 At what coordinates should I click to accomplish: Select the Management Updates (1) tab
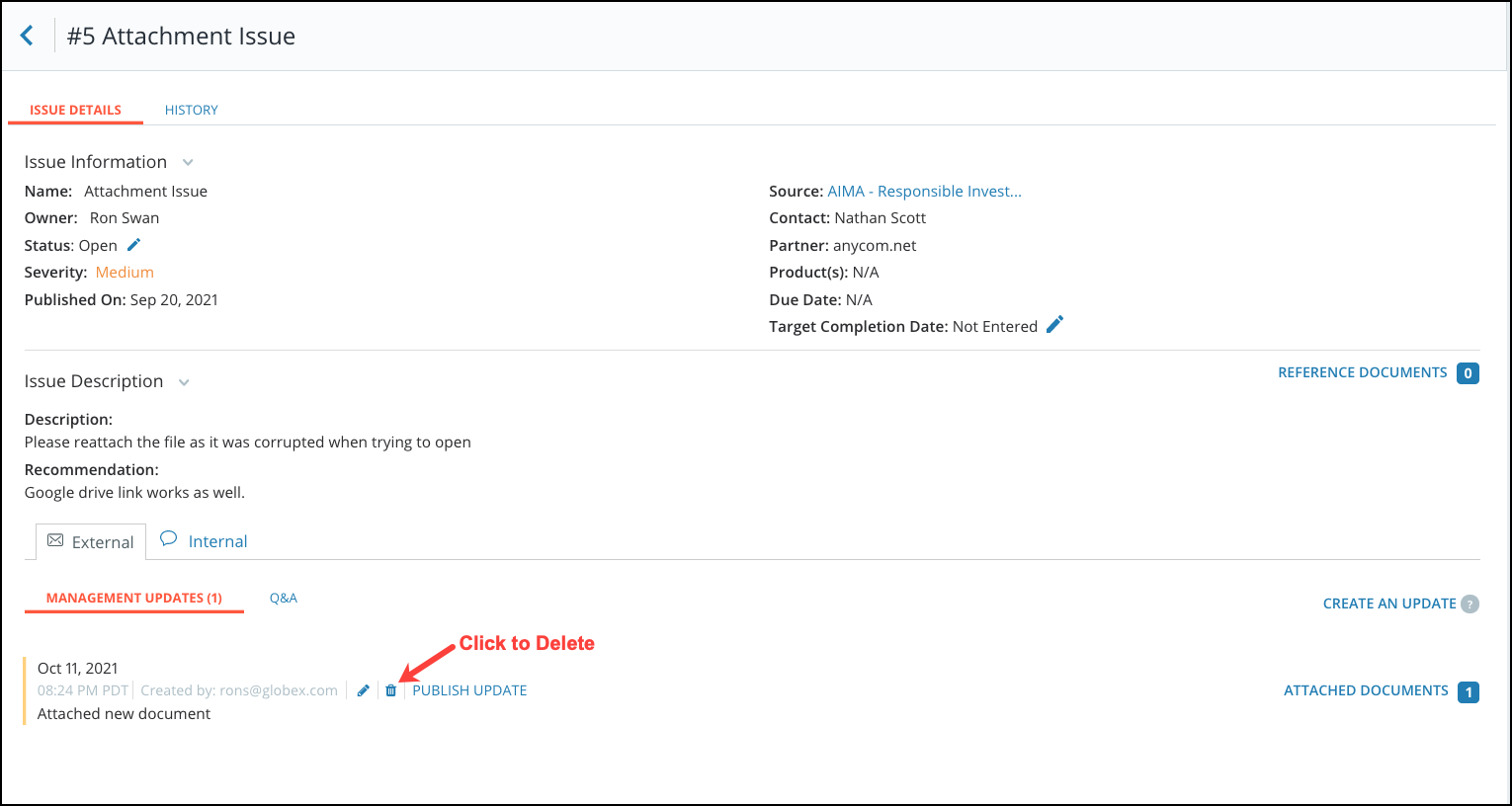(x=134, y=598)
